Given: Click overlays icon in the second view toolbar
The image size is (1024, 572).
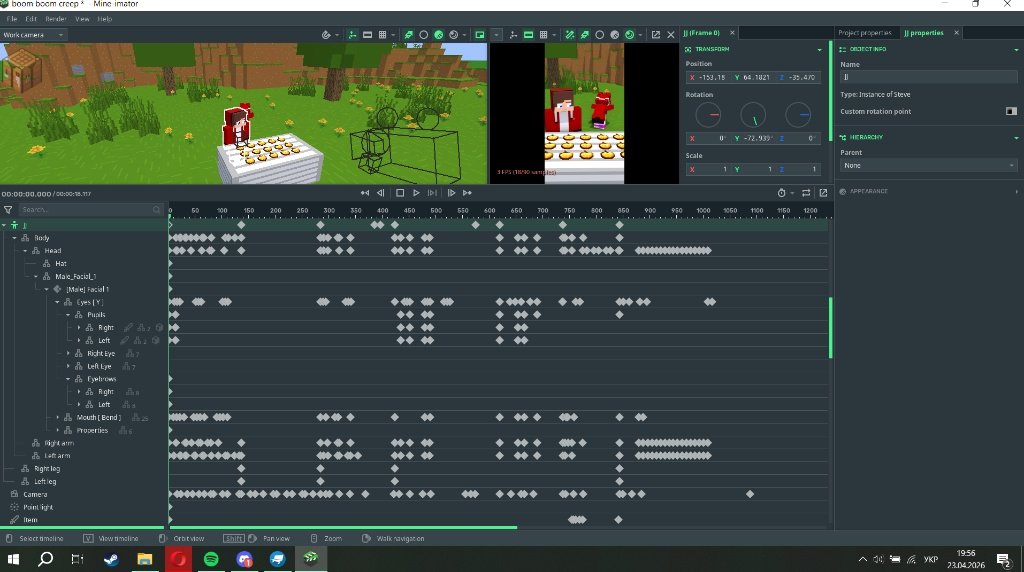Looking at the screenshot, I should click(x=513, y=35).
